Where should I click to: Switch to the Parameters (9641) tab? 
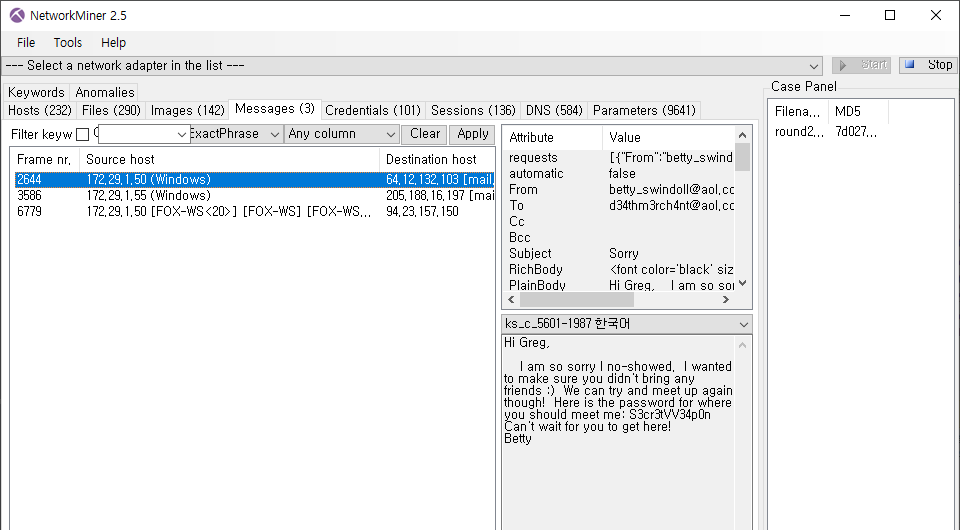(644, 110)
